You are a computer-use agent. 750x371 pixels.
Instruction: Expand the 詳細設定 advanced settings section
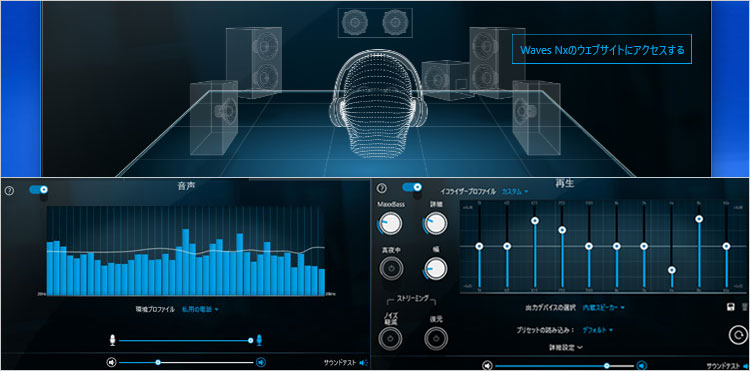[565, 348]
